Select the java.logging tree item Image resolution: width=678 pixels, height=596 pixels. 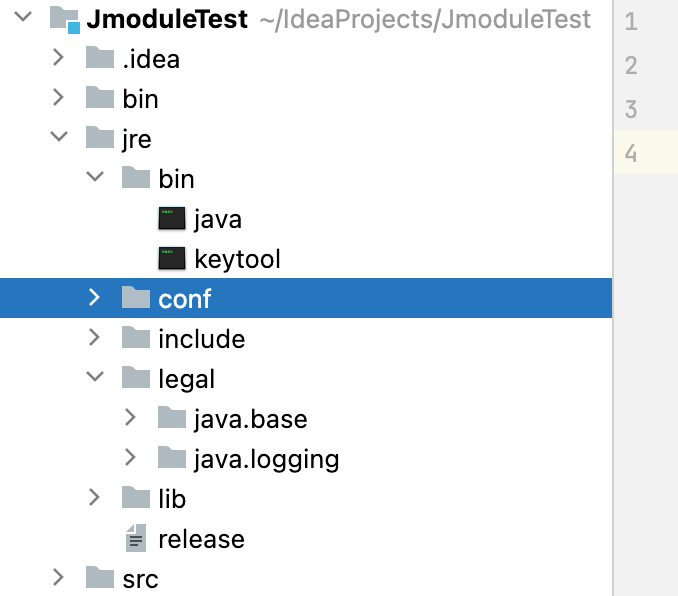coord(266,459)
